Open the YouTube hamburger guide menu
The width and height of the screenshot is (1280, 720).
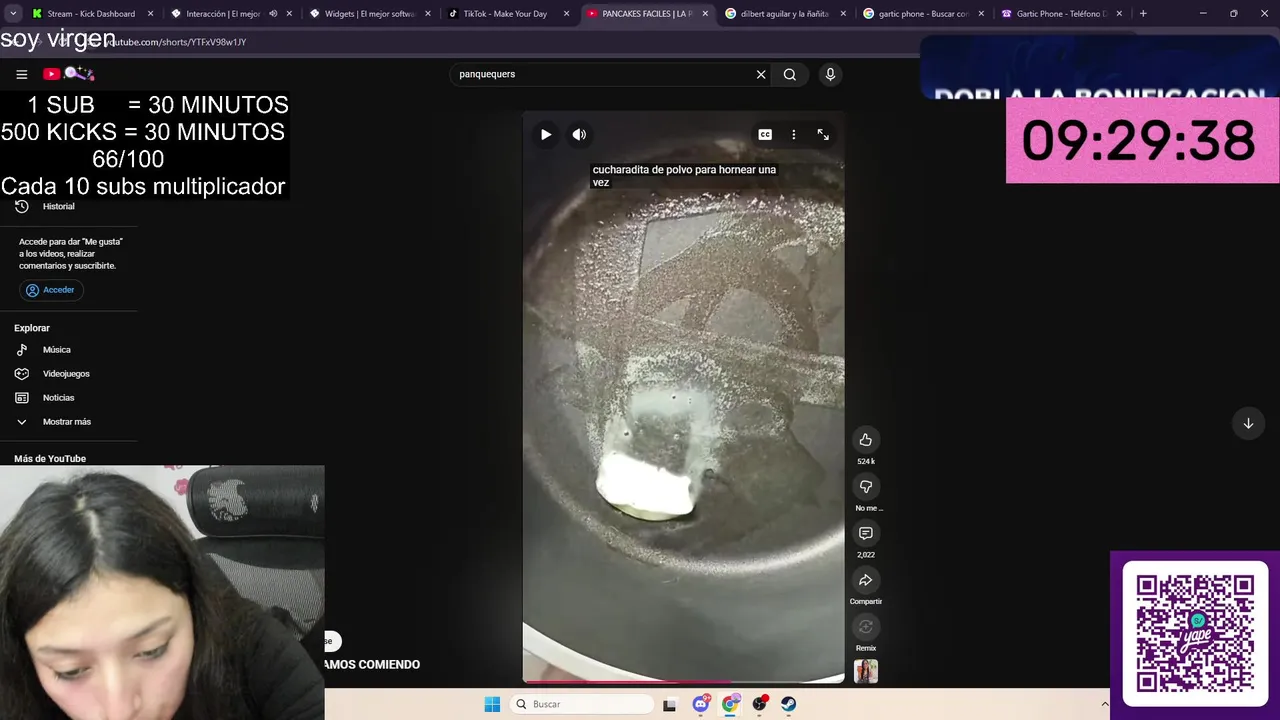(21, 74)
